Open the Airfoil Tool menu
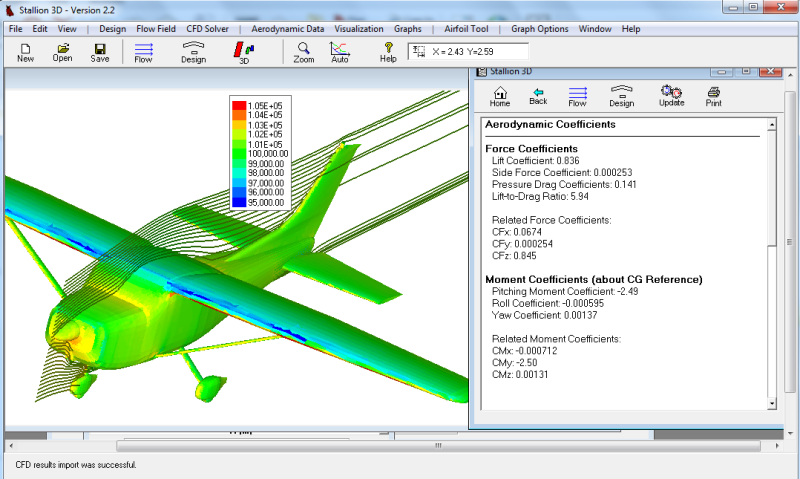Screen dimensions: 800x479 466,29
